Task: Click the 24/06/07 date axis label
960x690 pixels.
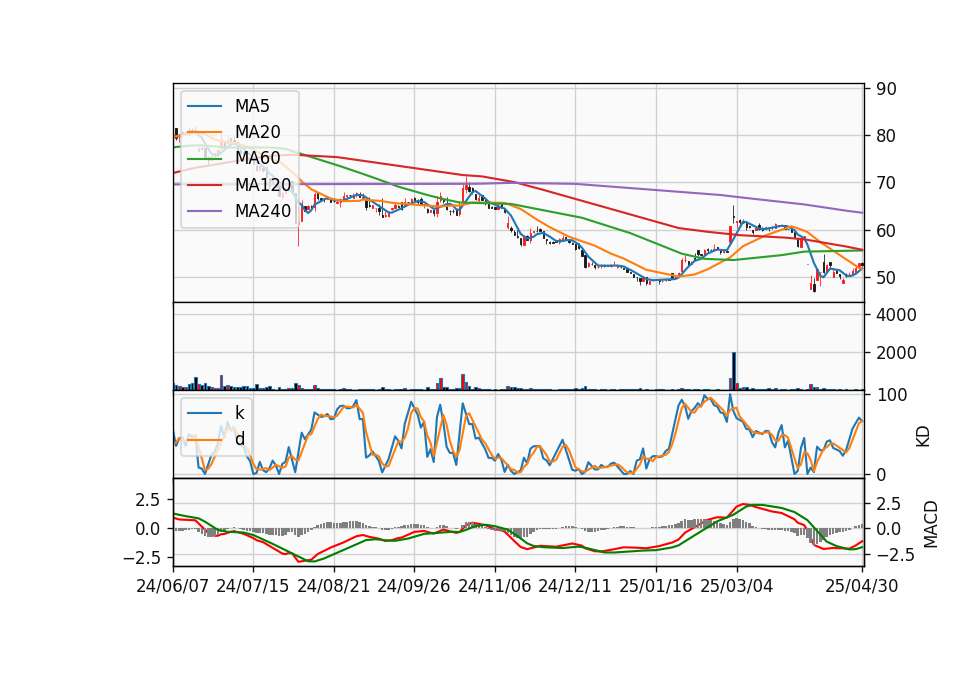Action: point(173,586)
